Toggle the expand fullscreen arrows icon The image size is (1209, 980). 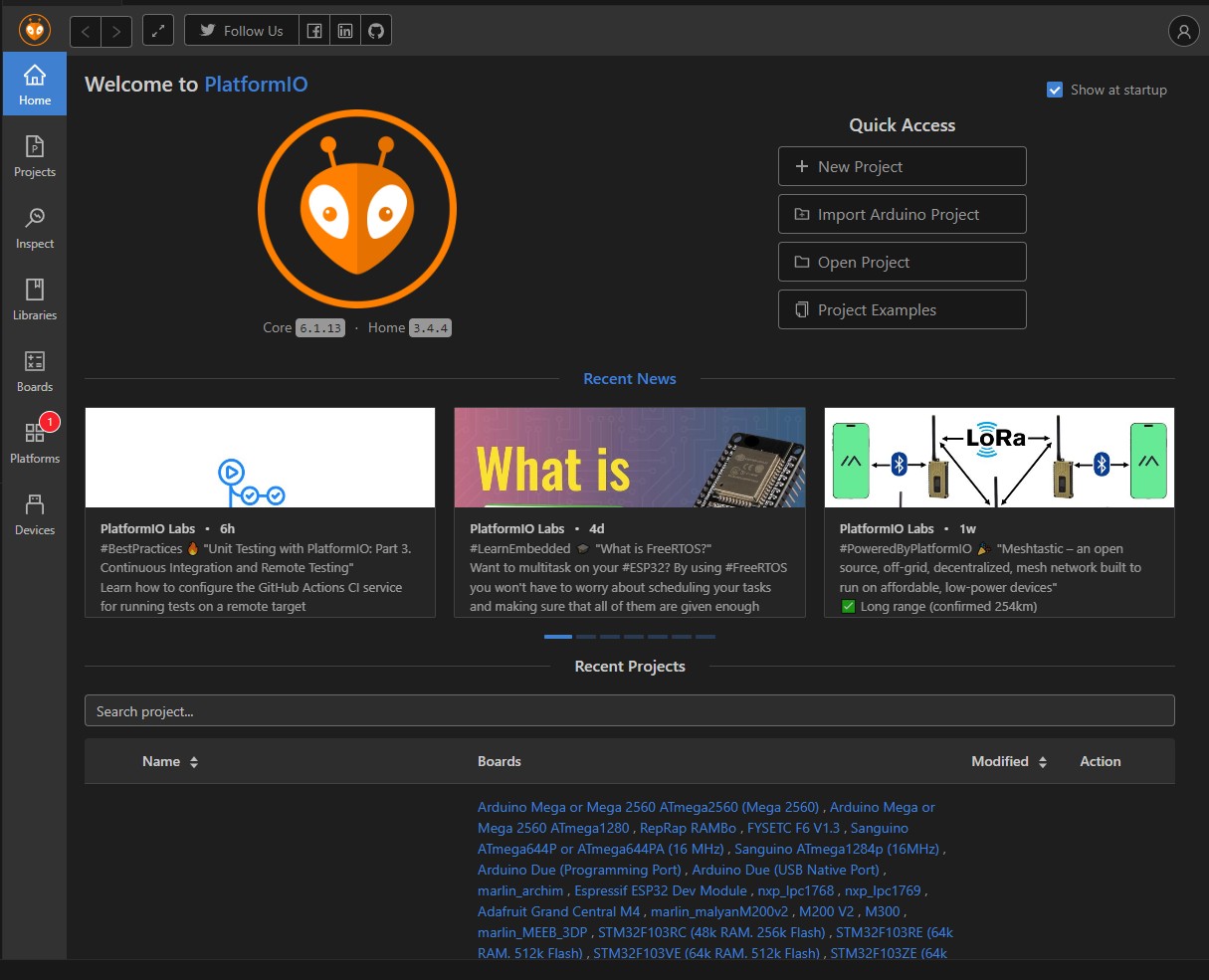click(x=158, y=31)
